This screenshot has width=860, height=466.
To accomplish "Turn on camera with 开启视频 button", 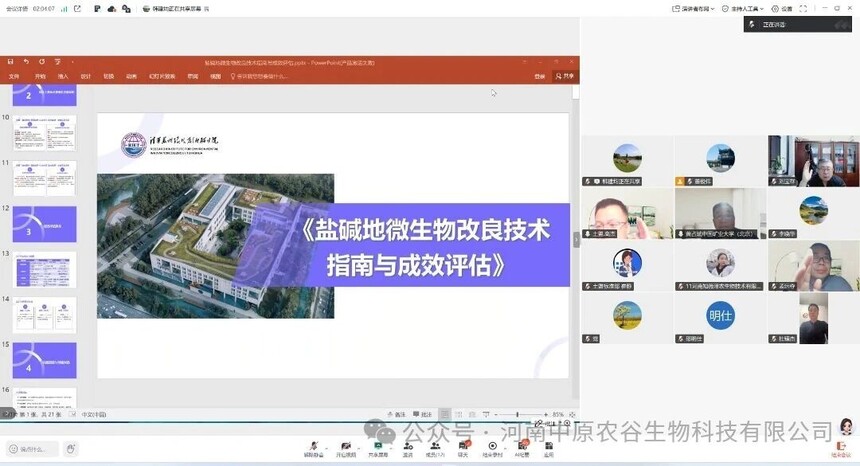I will [x=345, y=449].
